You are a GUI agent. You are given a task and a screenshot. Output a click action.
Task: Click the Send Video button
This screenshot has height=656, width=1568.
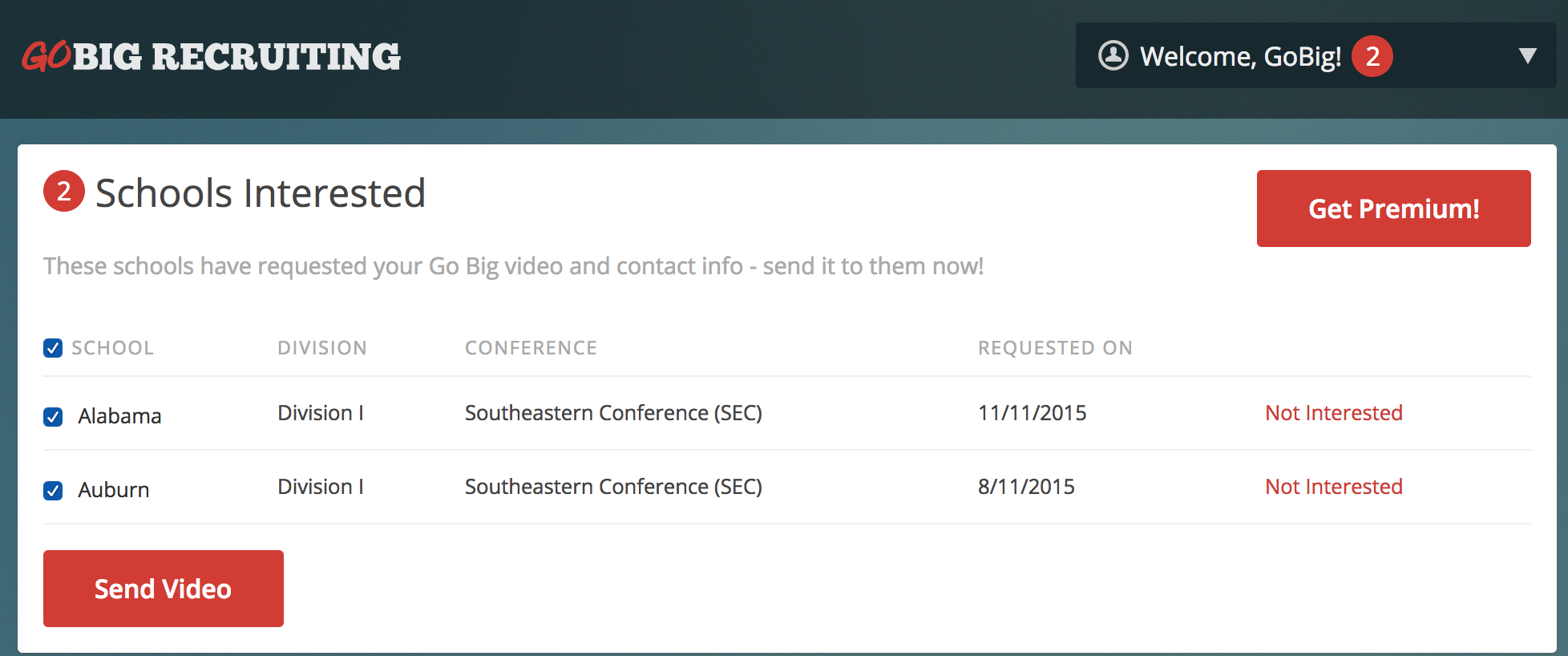[164, 589]
